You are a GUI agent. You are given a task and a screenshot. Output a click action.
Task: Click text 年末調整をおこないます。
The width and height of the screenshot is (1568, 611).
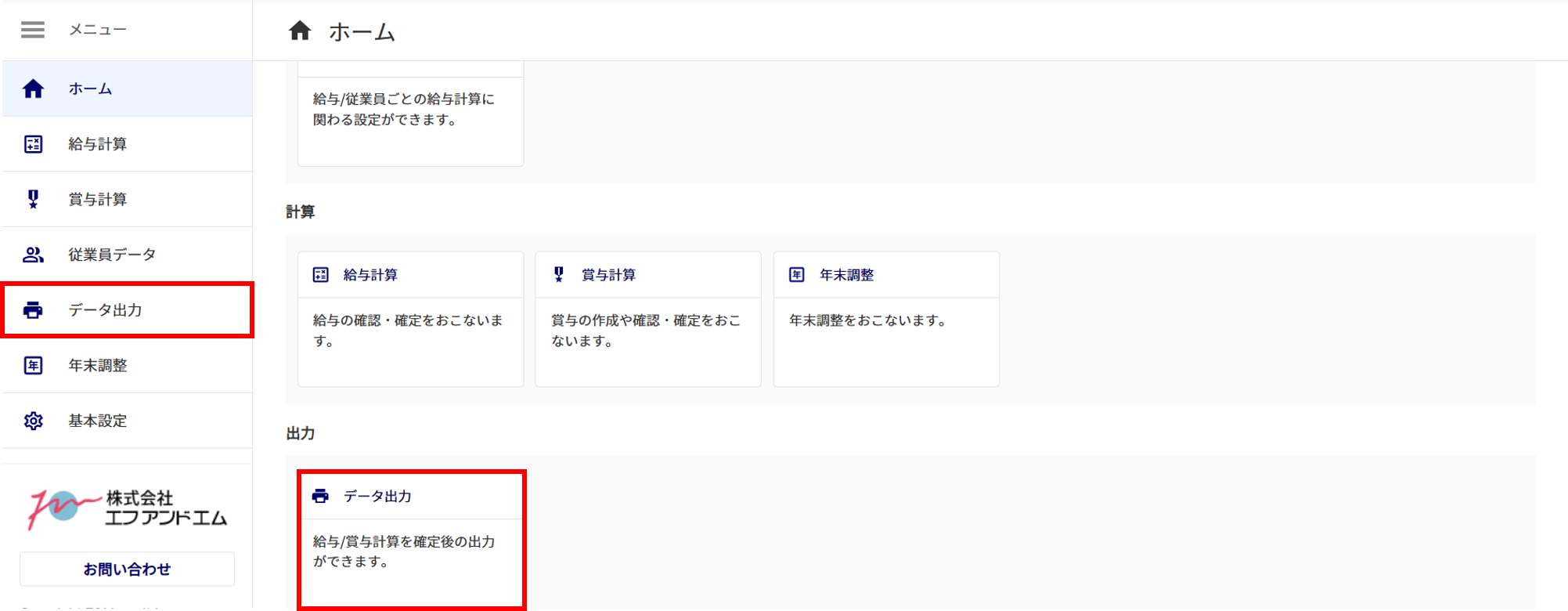(x=867, y=320)
